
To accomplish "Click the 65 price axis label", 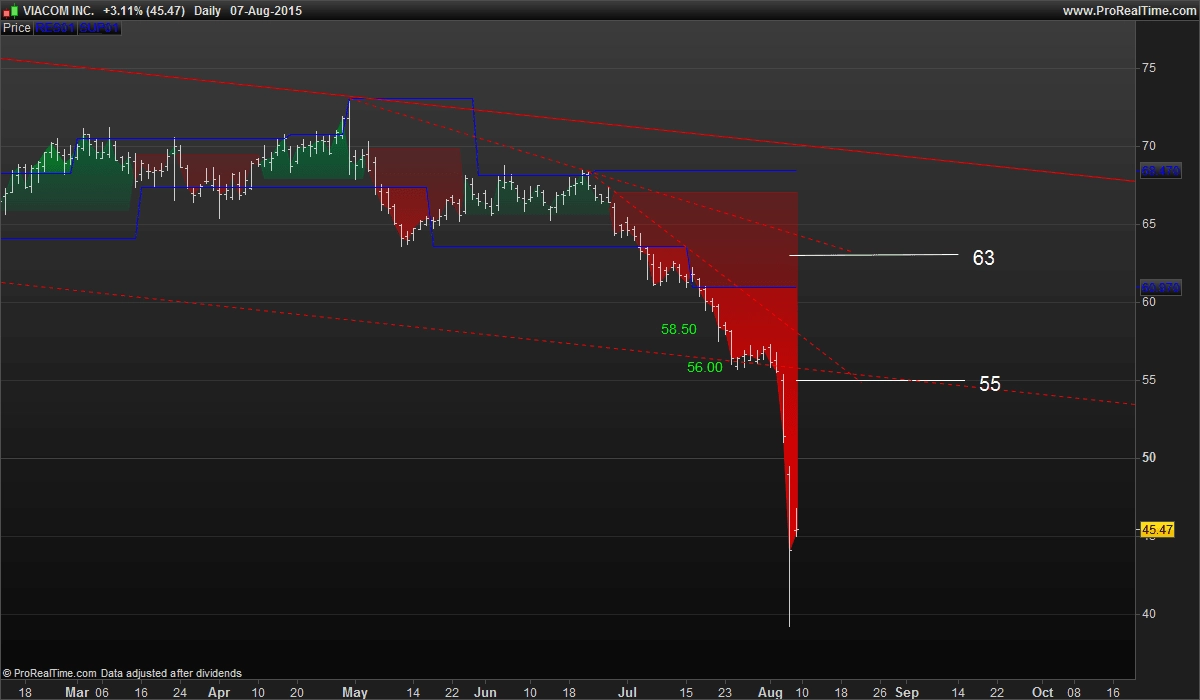I will (1149, 224).
